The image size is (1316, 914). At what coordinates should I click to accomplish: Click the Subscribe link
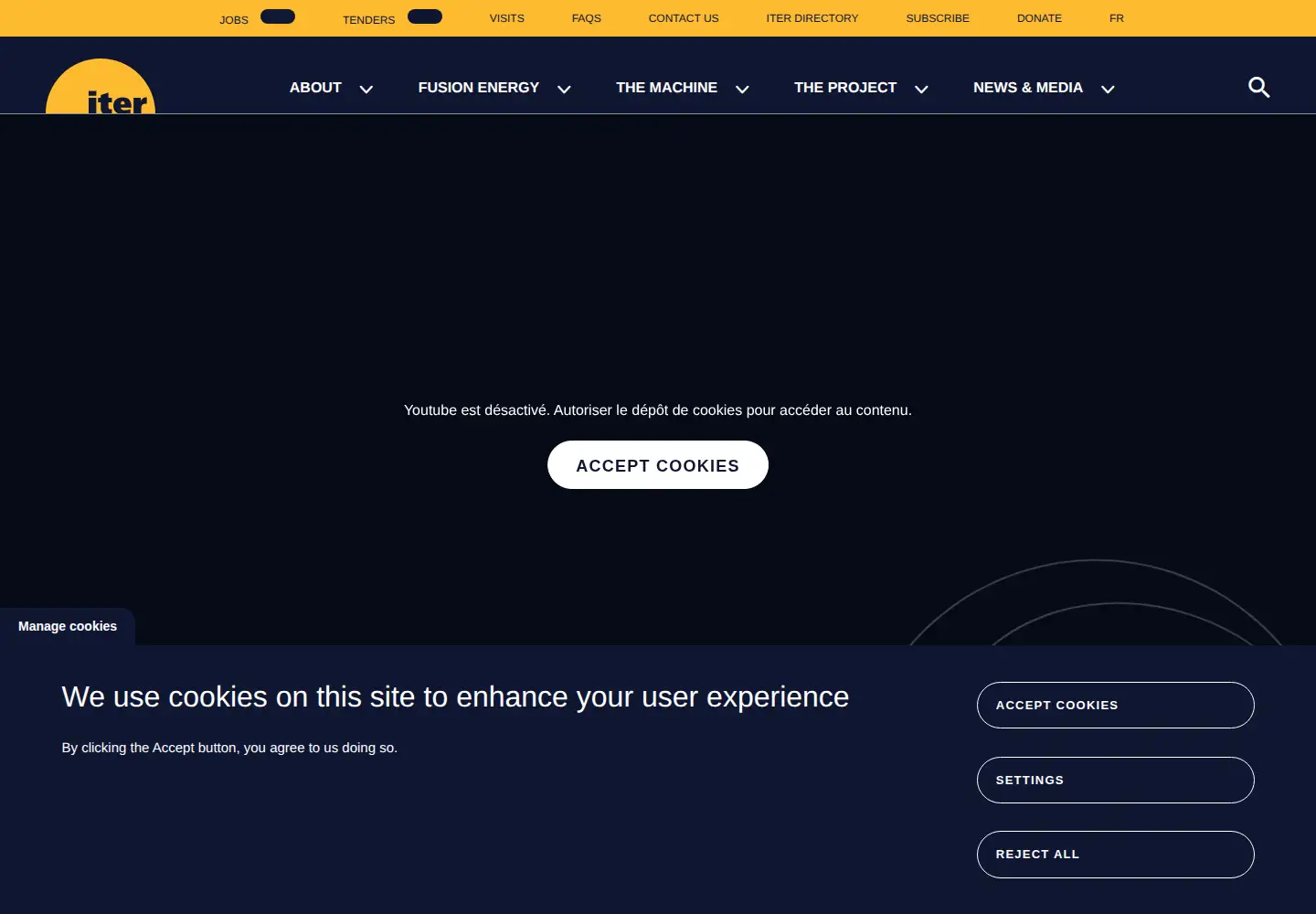[x=938, y=18]
